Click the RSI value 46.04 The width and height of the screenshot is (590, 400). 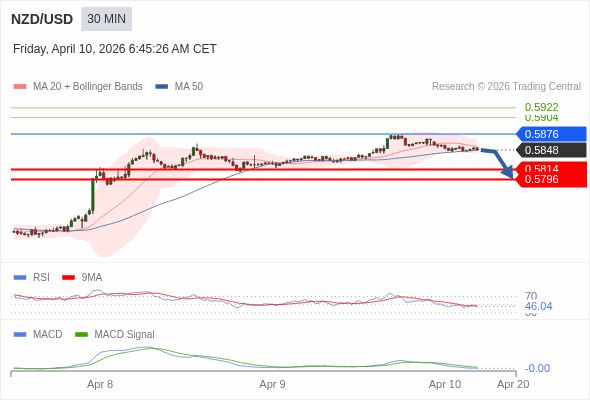click(538, 306)
